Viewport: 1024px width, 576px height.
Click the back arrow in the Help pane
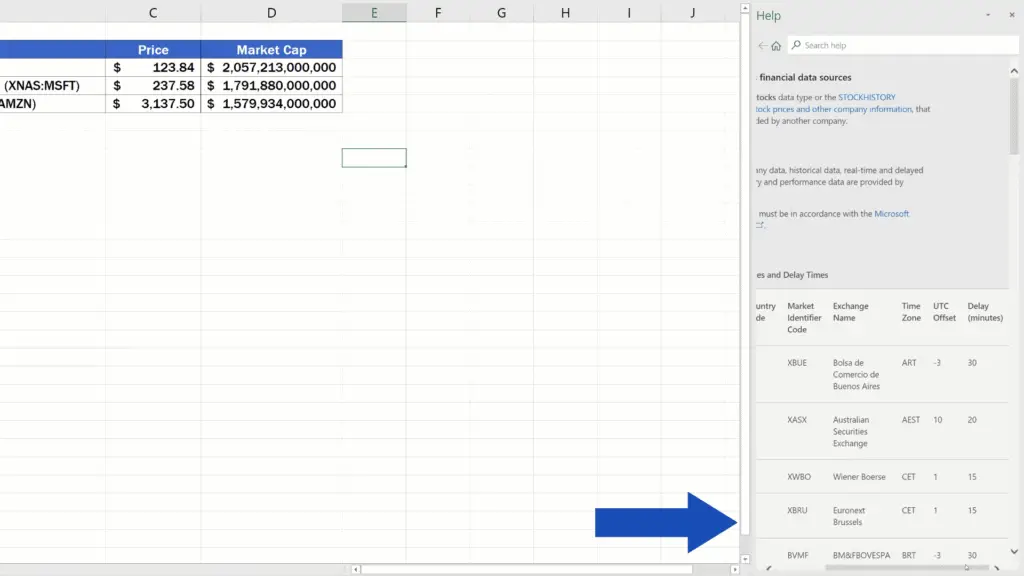point(761,45)
